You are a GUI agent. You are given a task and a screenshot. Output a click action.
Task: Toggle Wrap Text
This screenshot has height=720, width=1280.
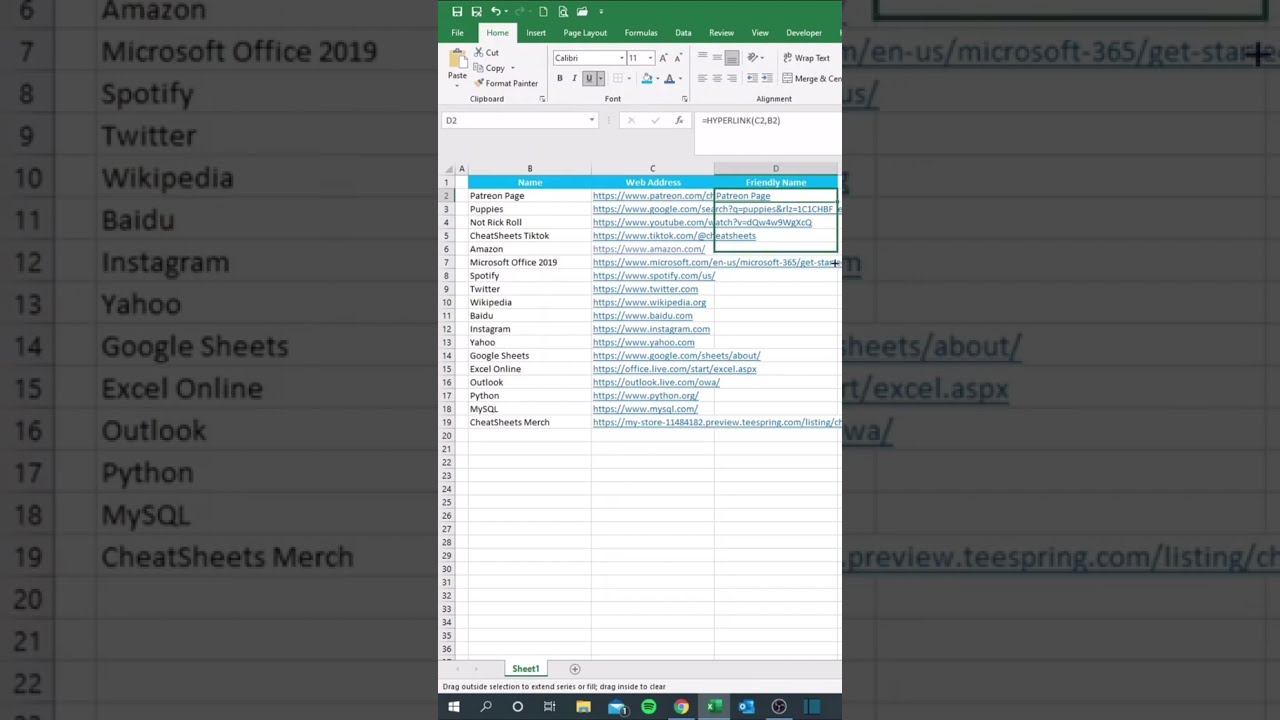[x=806, y=58]
